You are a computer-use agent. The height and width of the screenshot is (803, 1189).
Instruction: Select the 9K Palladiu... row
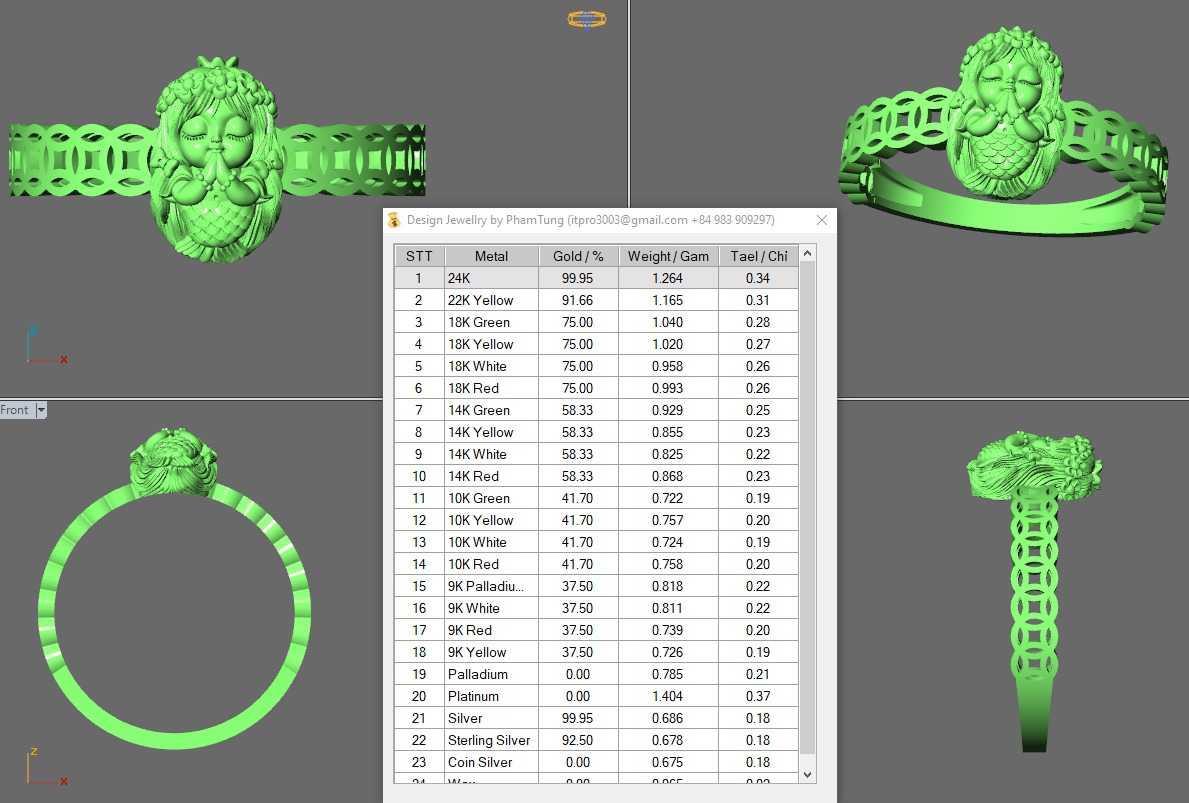pos(596,586)
